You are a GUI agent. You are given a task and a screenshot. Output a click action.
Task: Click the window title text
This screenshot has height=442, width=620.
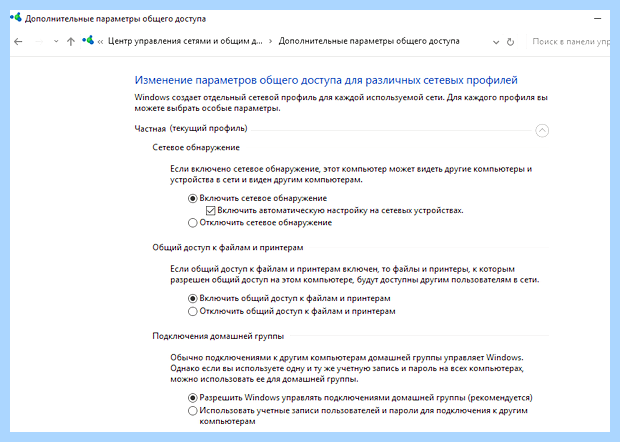(115, 19)
